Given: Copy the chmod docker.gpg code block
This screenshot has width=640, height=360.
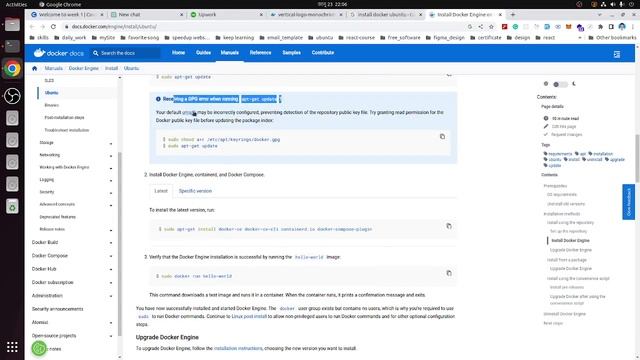Looking at the screenshot, I should click(442, 136).
